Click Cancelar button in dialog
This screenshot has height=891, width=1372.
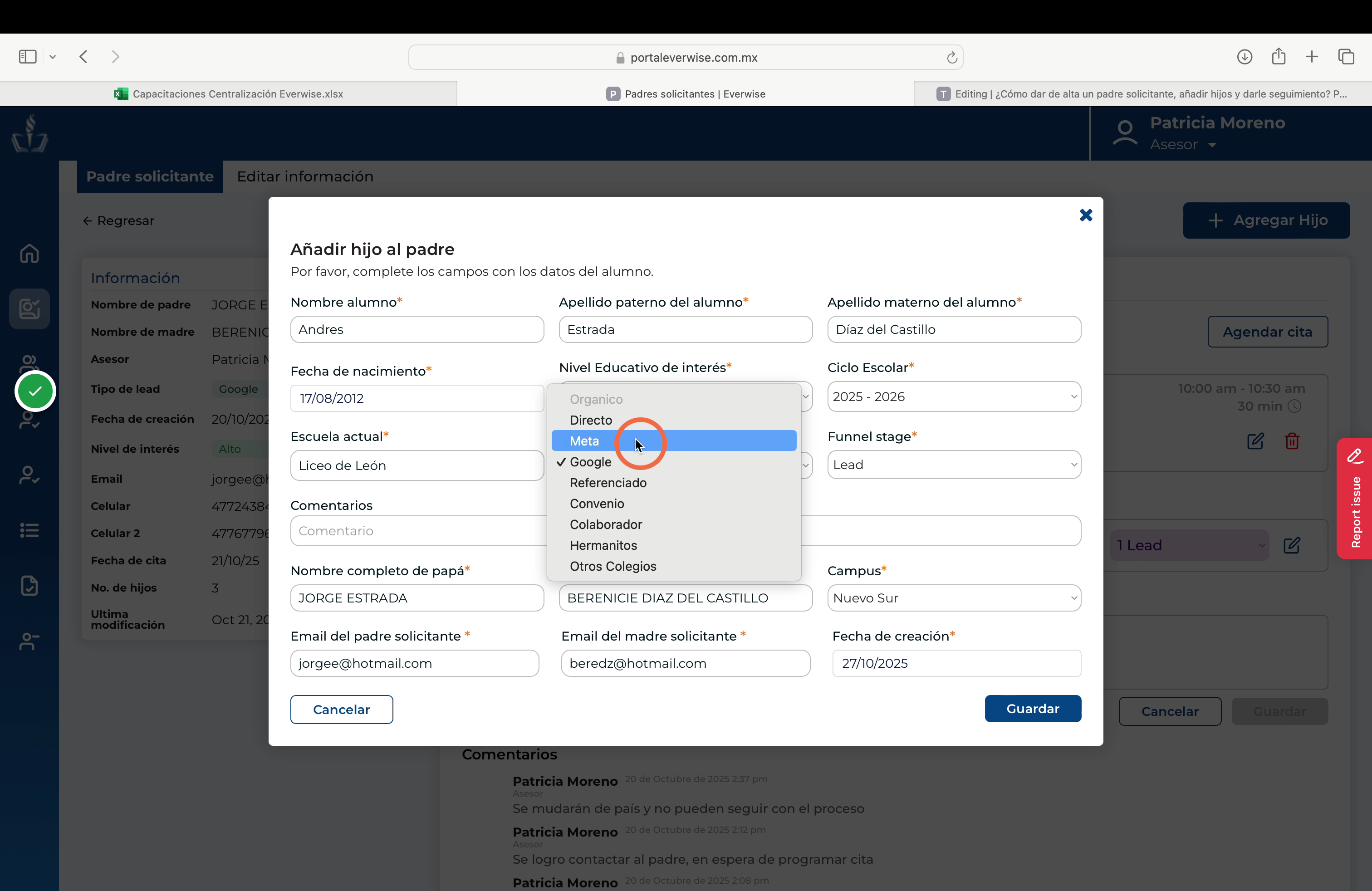[341, 710]
